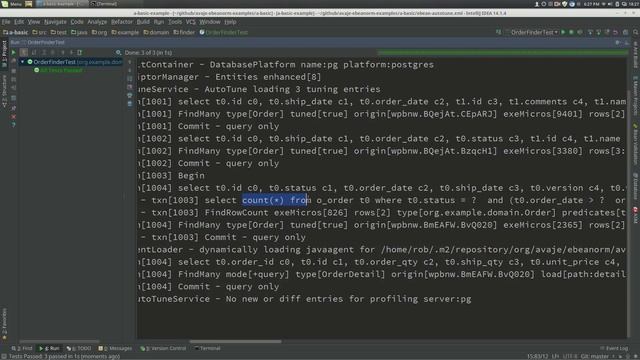
Task: Click VCS Commit Changes toolbar icon
Action: (x=598, y=32)
